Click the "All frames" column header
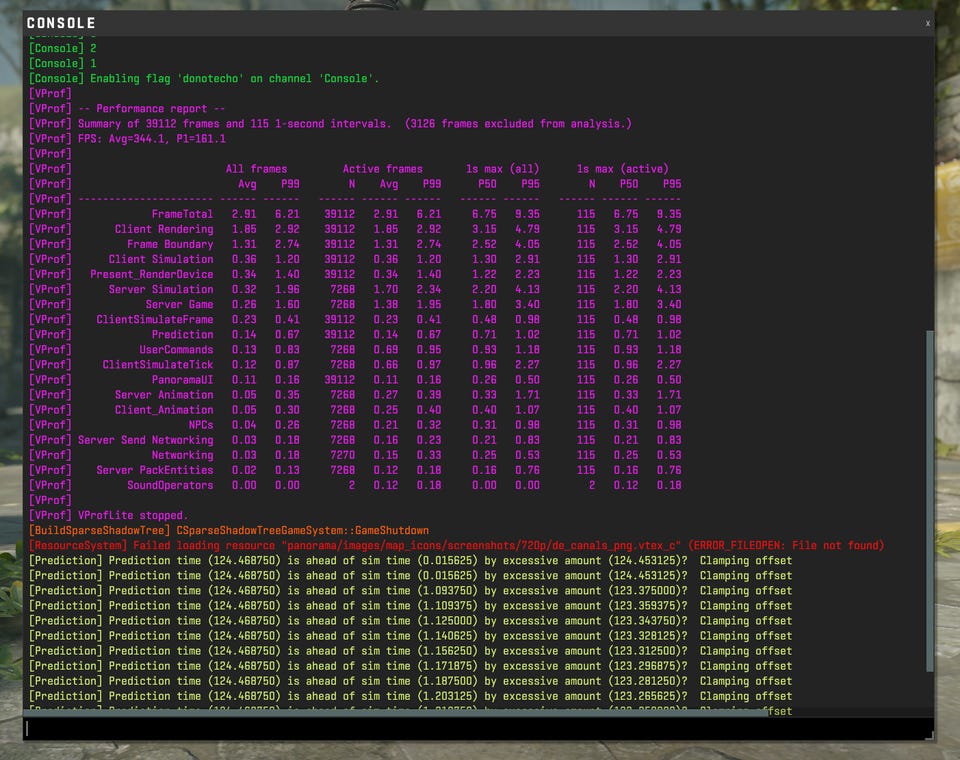The image size is (960, 760). [x=256, y=169]
